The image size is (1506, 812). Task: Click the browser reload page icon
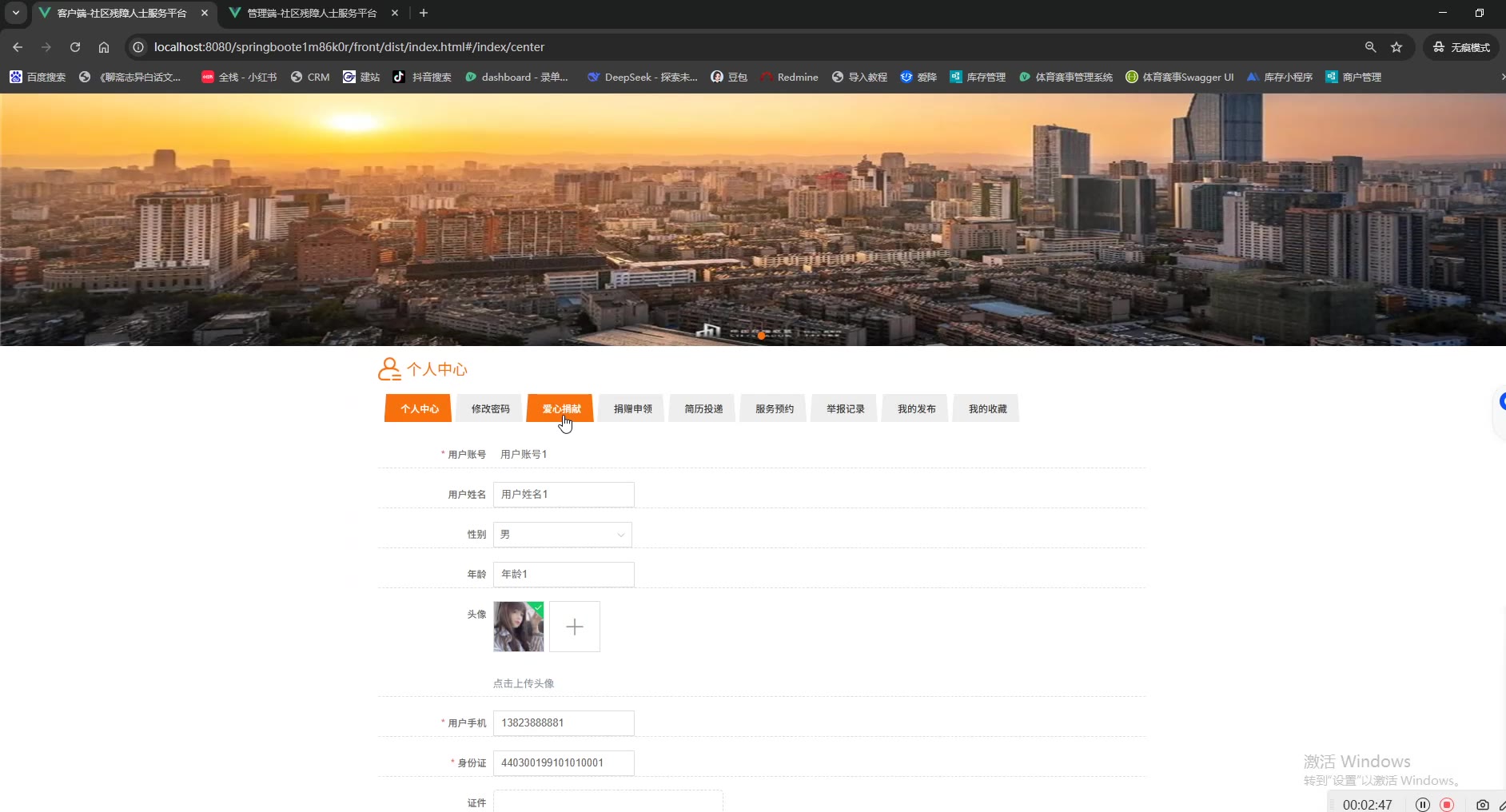point(75,47)
